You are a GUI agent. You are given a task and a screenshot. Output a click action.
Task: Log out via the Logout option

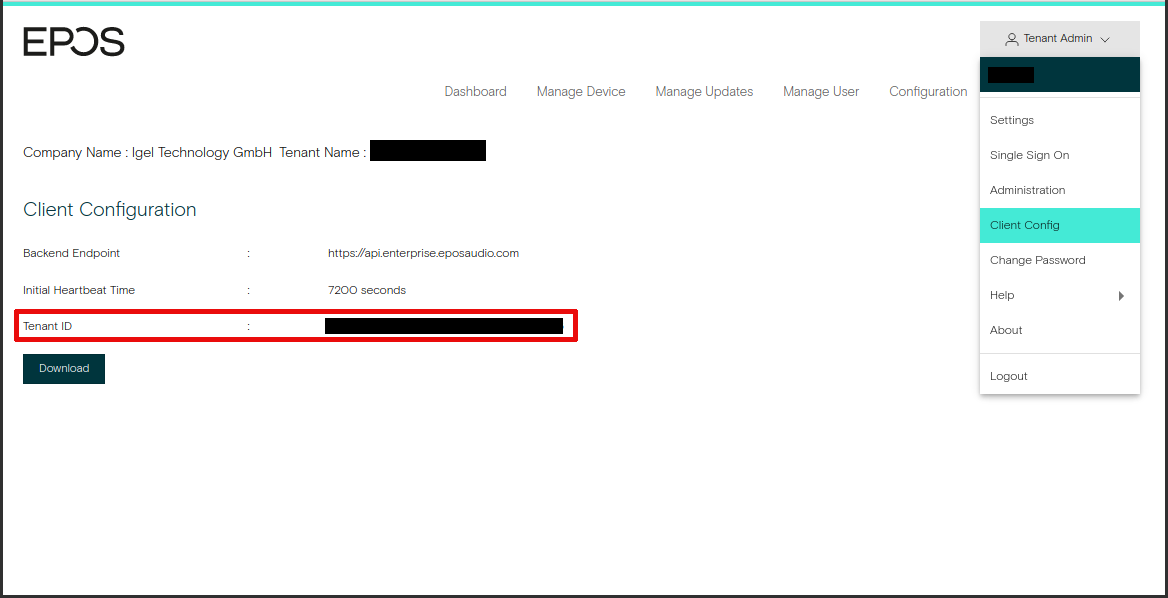tap(1008, 376)
